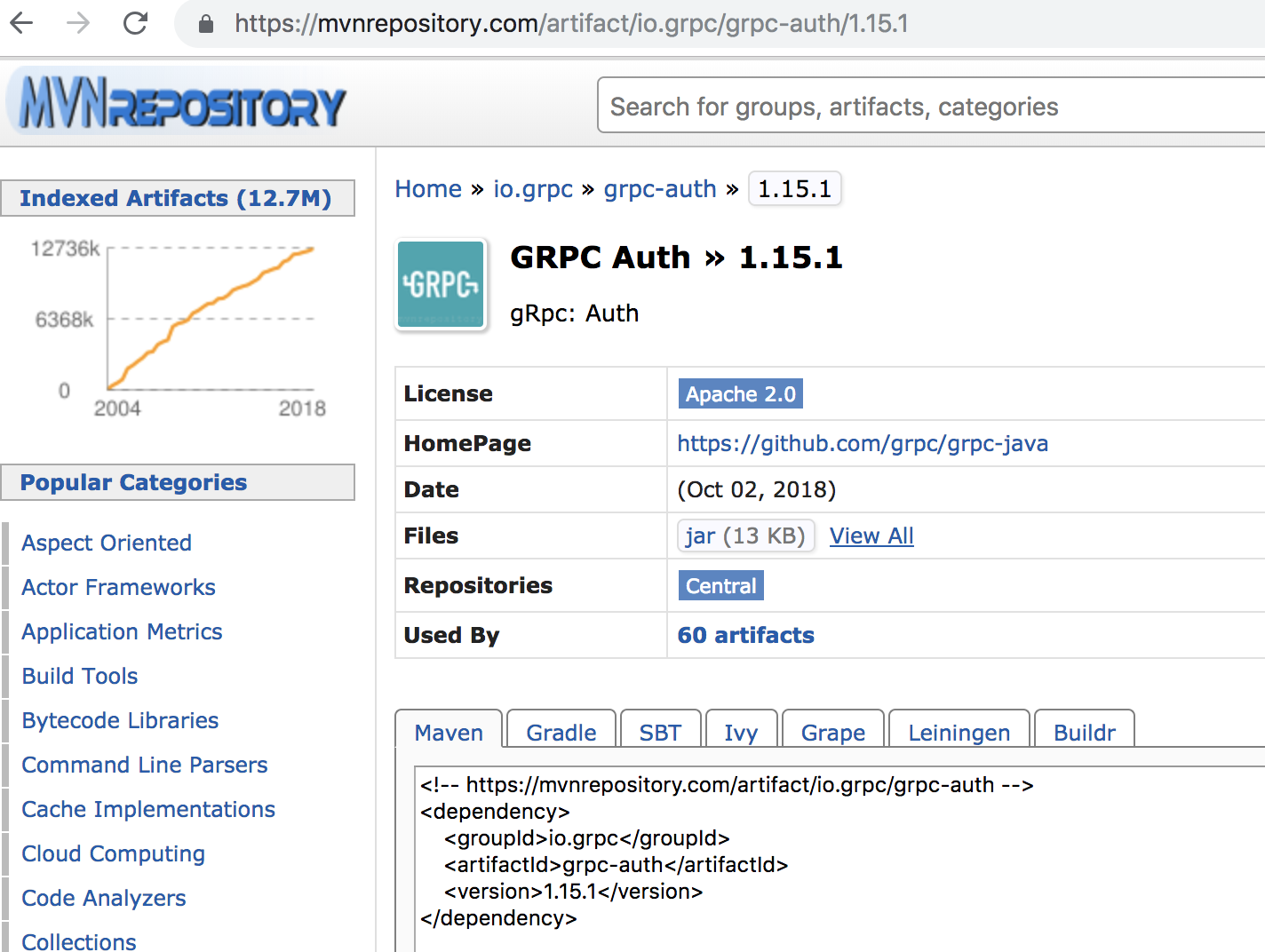Select the Ivy snippet tab
This screenshot has width=1265, height=952.
click(742, 732)
